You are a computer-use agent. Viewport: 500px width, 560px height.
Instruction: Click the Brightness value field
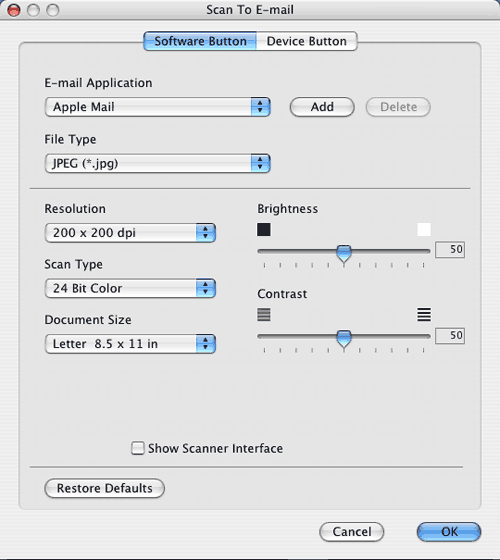click(450, 249)
